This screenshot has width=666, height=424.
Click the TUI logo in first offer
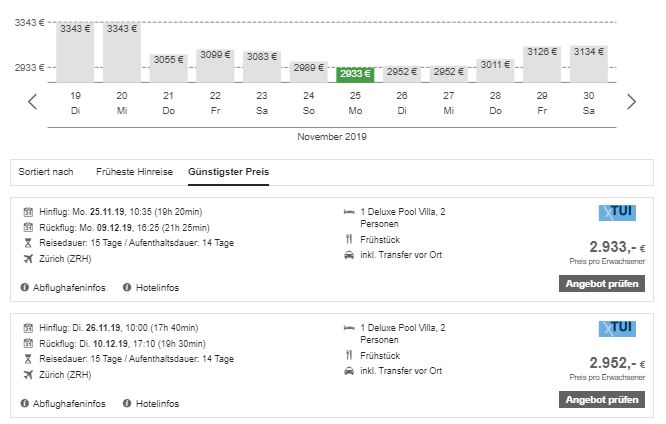click(x=616, y=212)
